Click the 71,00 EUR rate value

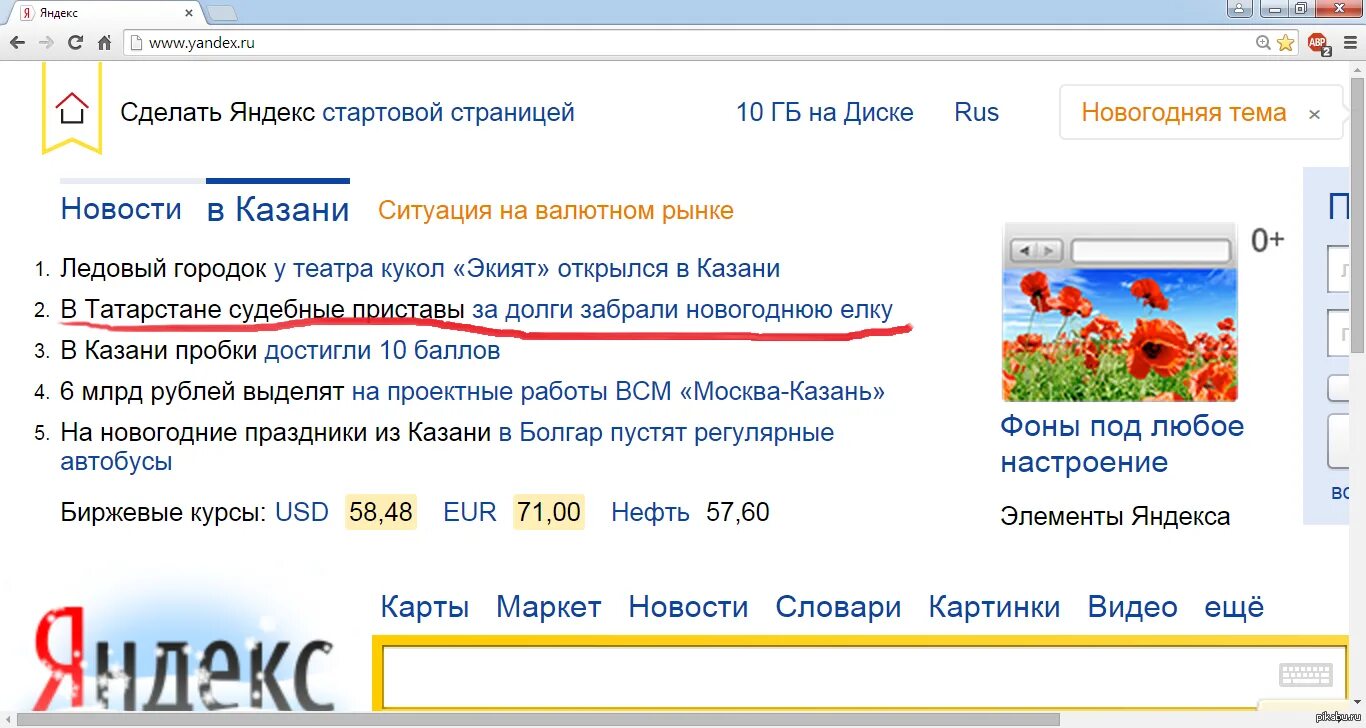[549, 513]
